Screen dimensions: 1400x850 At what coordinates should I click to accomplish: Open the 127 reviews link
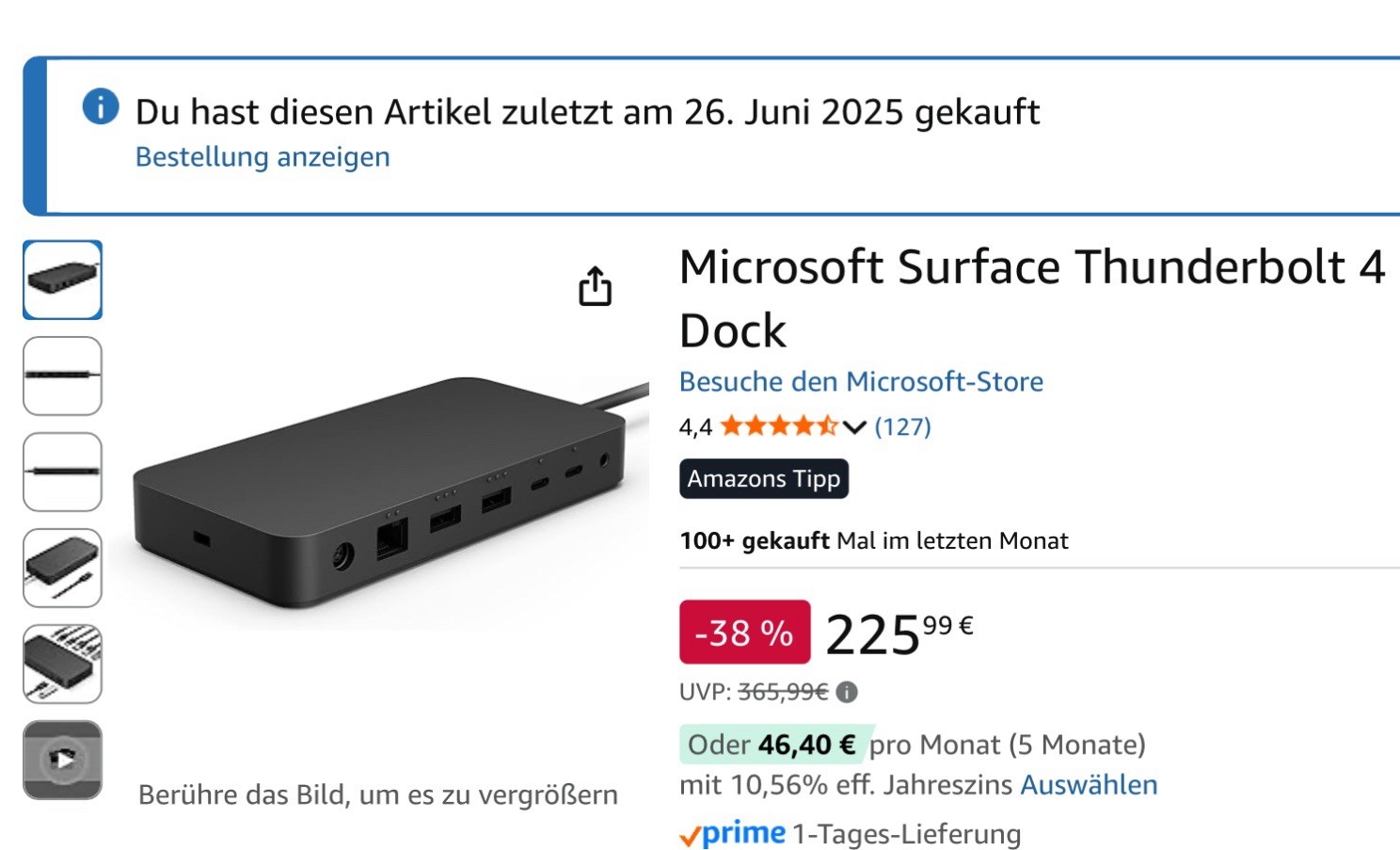902,426
